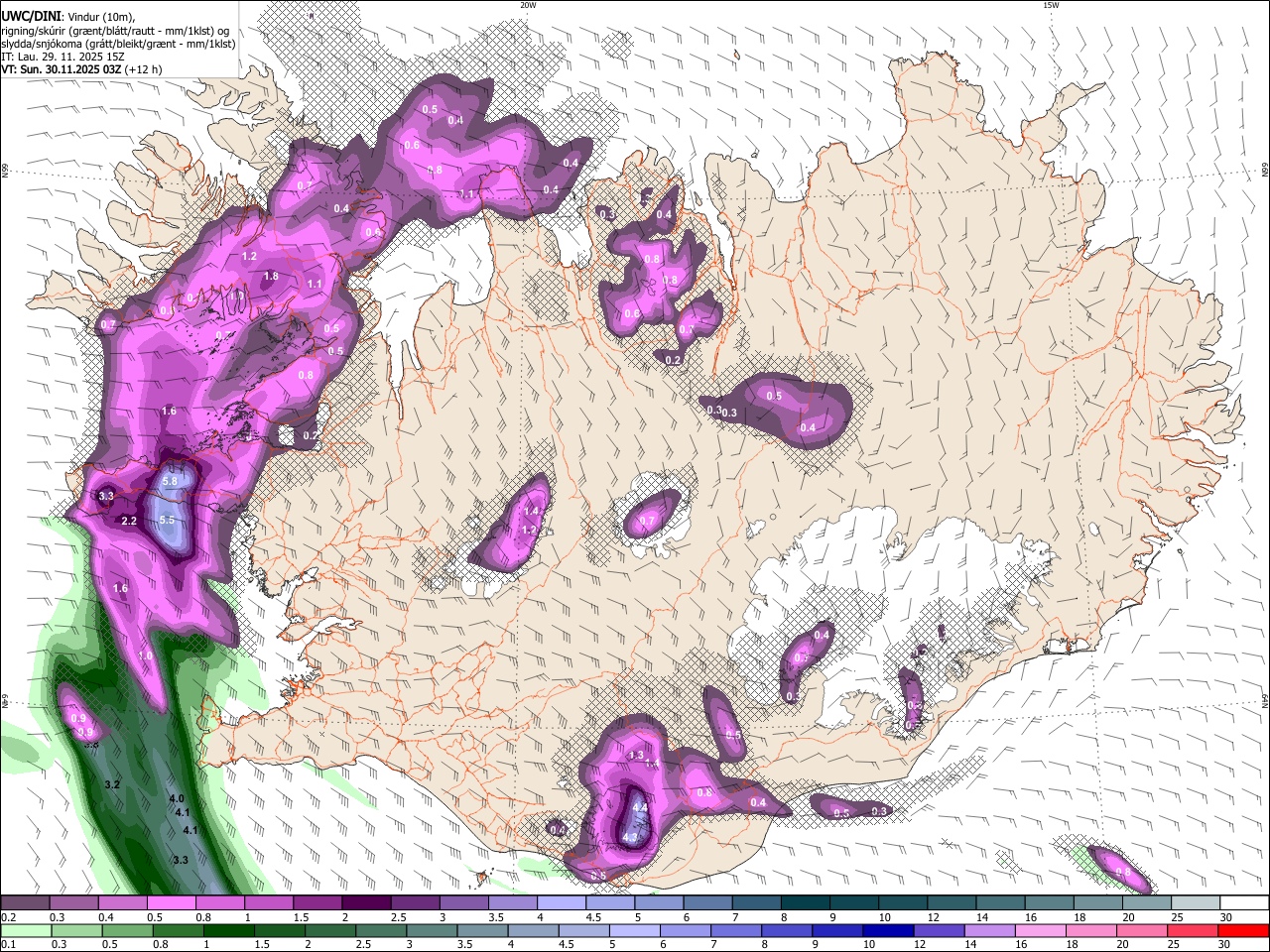Pick the crimson 25 swatch in rain legend
Screen dimensions: 1270x952
coord(1193,931)
